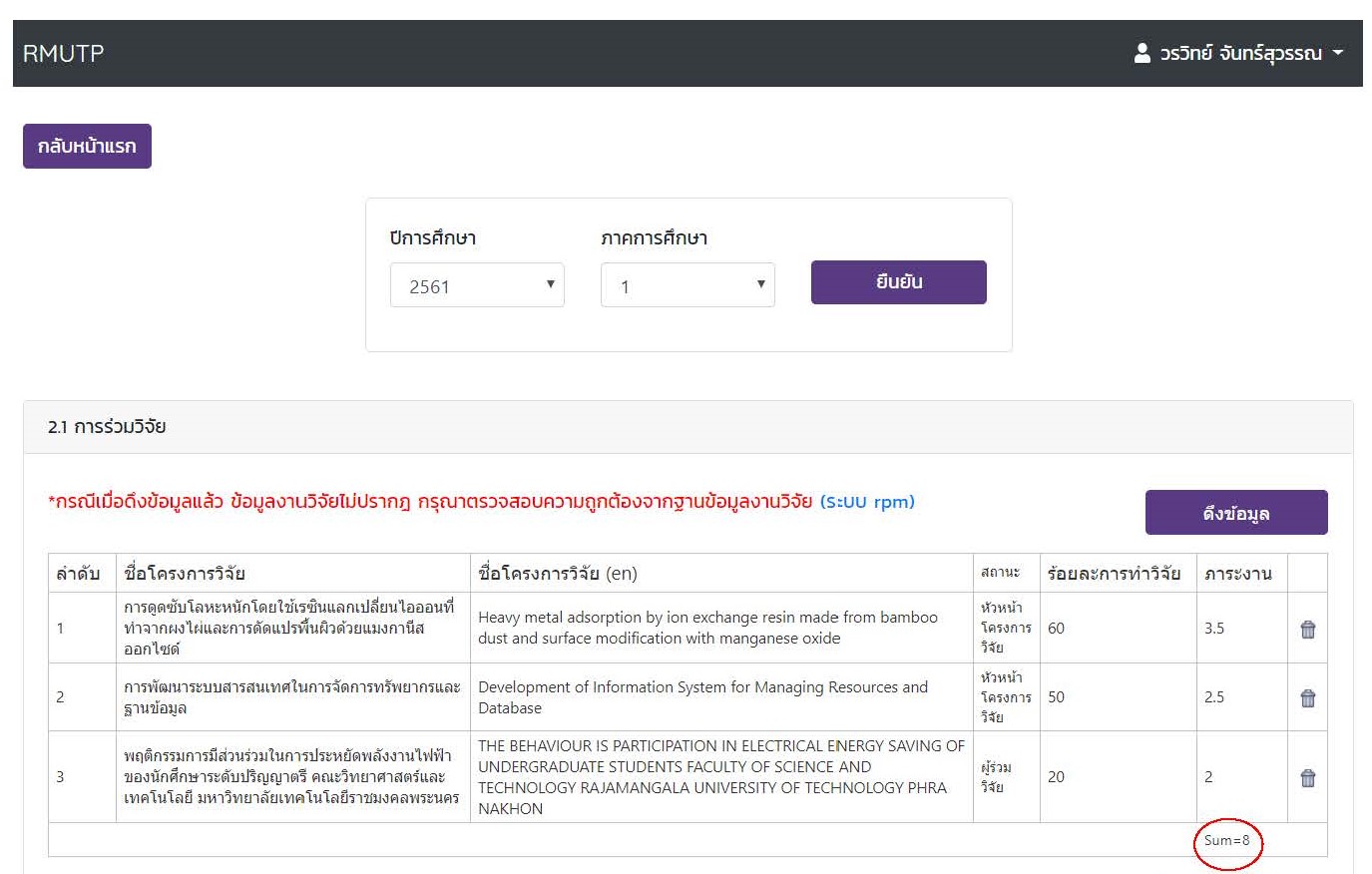Select the Heavy metal adsorption English title
The width and height of the screenshot is (1372, 874).
click(707, 628)
